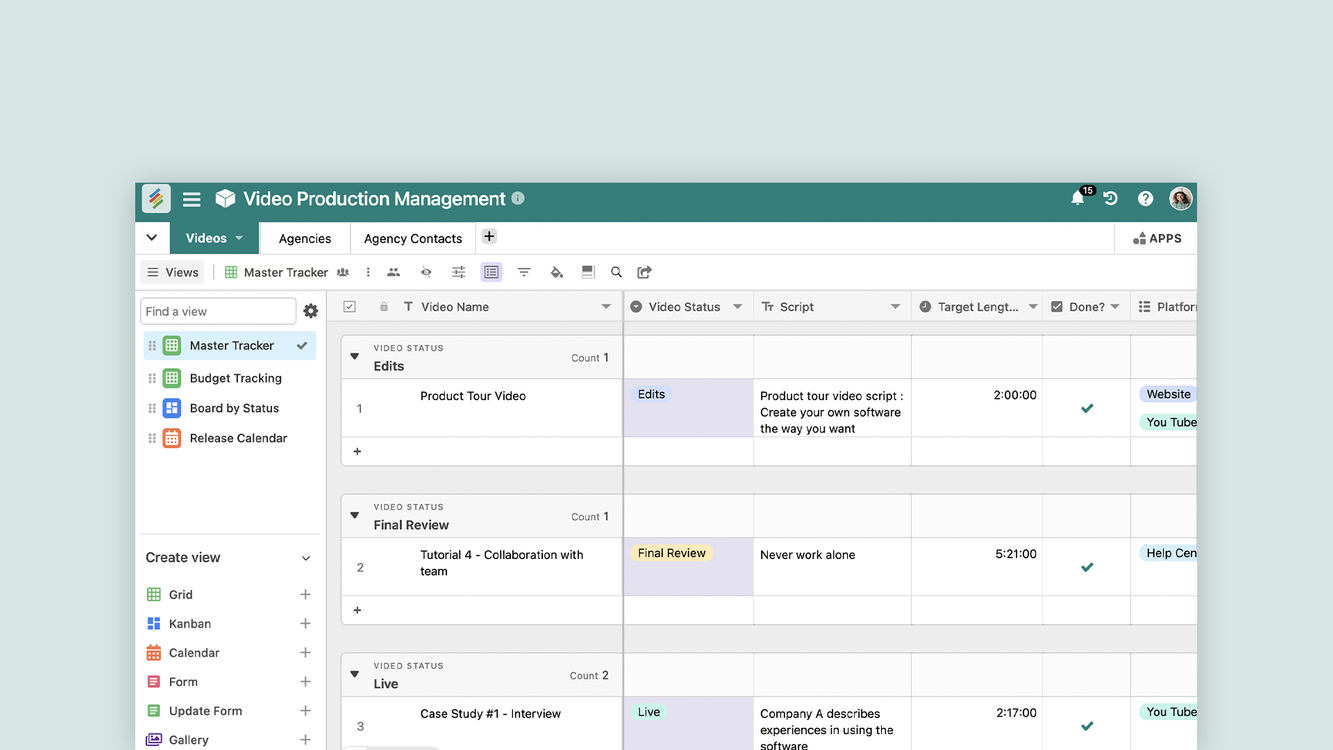Open notifications bell with 15 badge
This screenshot has width=1333, height=750.
[x=1078, y=198]
